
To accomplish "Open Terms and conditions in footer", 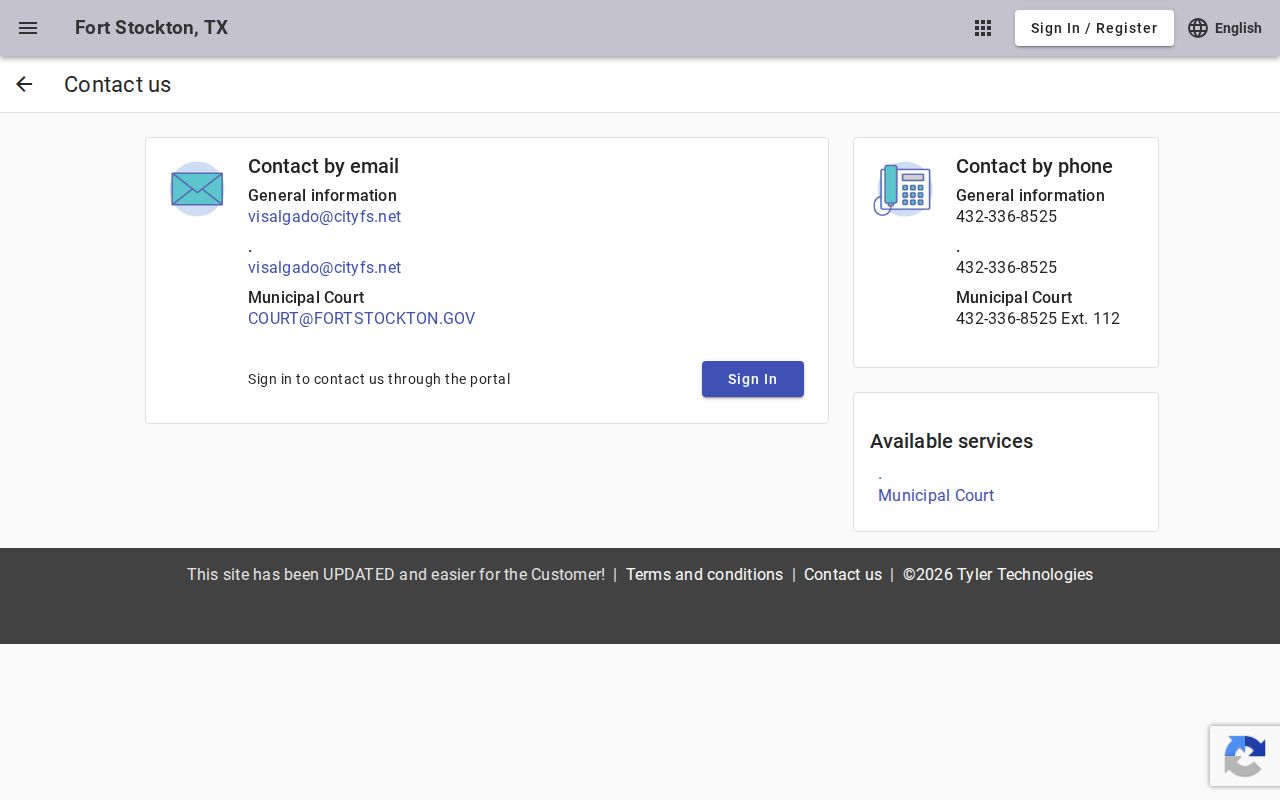I will [x=704, y=574].
